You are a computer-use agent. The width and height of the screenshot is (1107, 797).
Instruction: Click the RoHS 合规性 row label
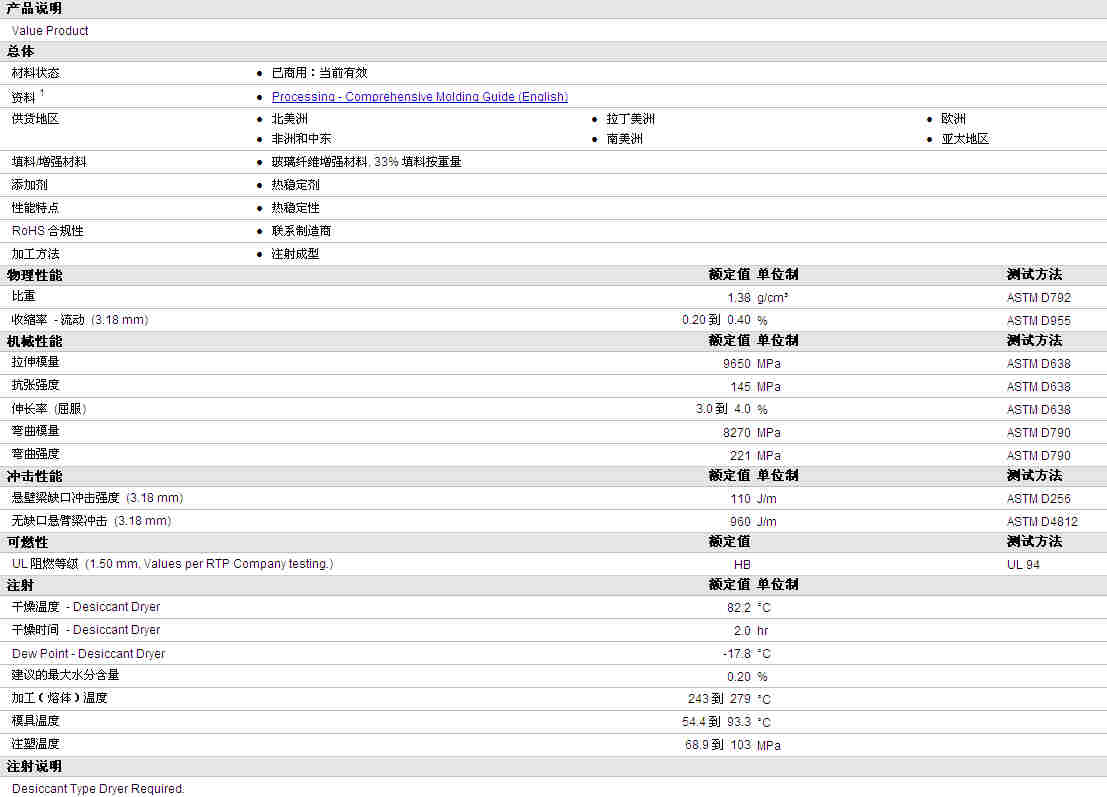[x=47, y=231]
